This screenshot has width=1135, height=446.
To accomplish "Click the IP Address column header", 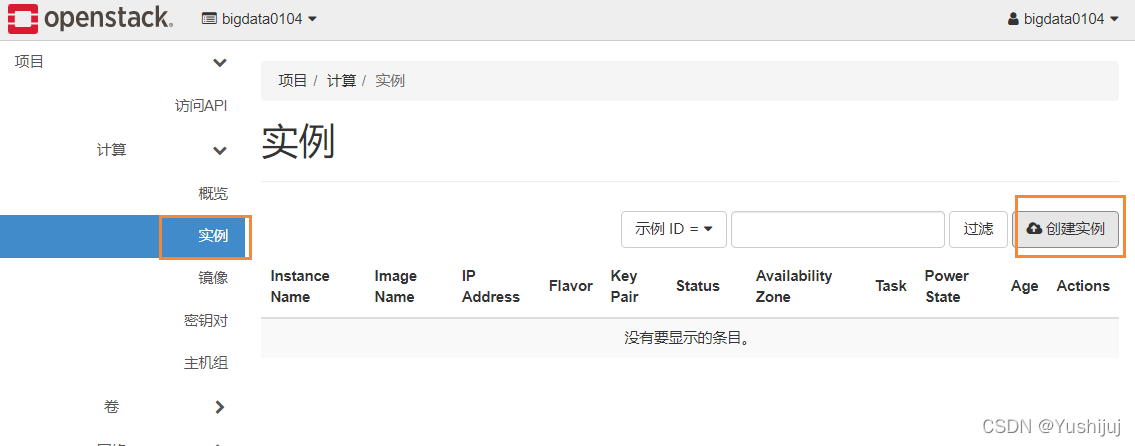I will (491, 286).
